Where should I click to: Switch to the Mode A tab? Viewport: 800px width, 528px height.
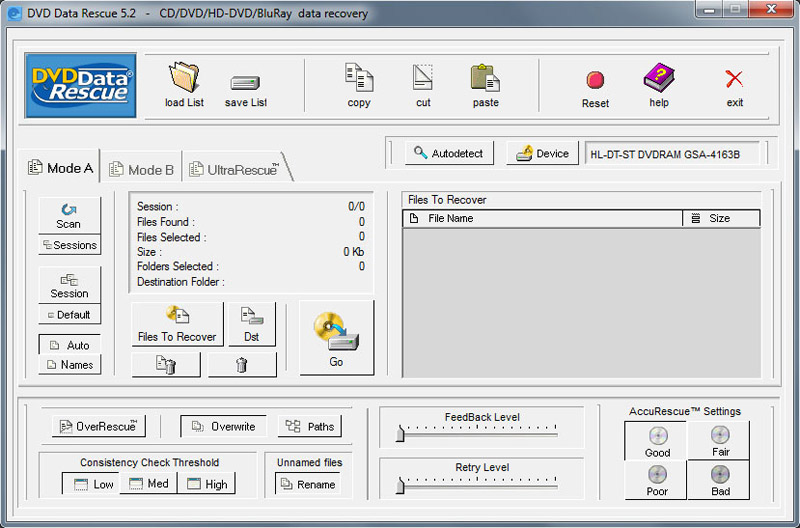click(x=60, y=167)
